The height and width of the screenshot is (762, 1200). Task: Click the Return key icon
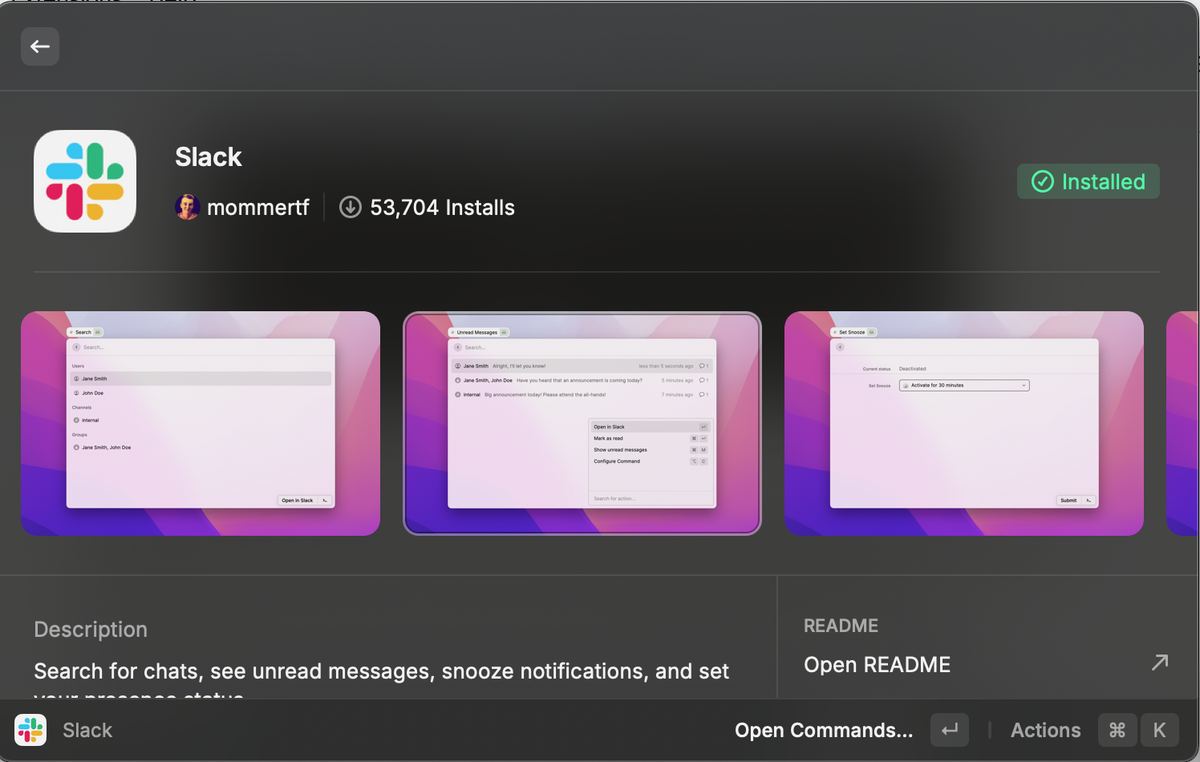tap(949, 730)
